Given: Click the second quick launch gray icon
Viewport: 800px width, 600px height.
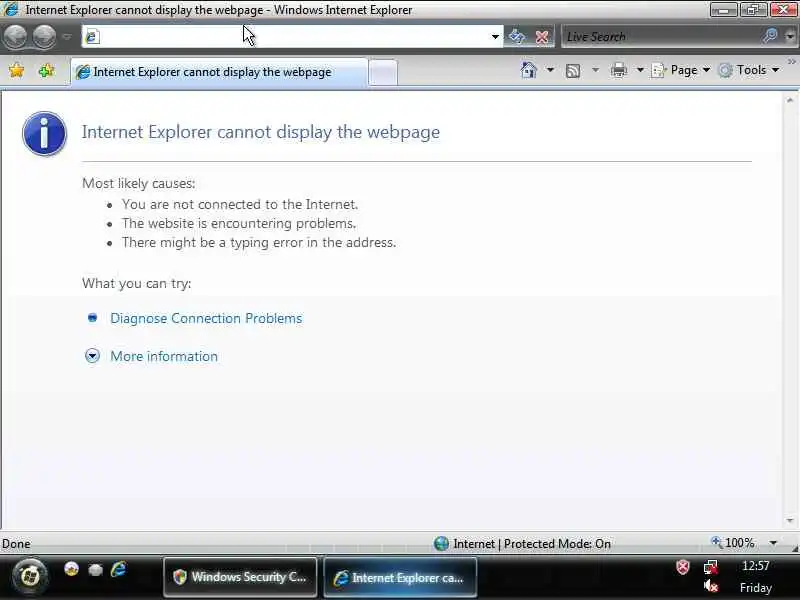Looking at the screenshot, I should 95,569.
